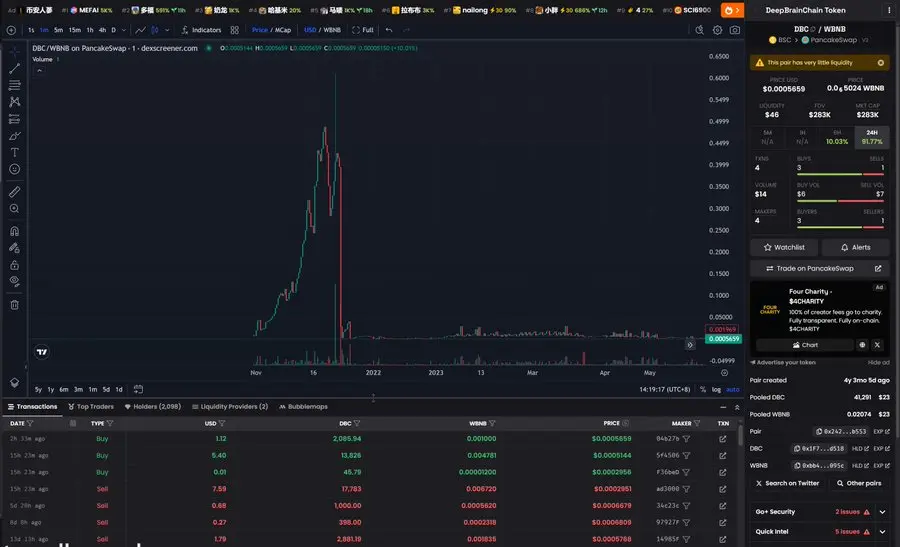Screen dimensions: 900x547
Task: Expand the Go+ Security section
Action: click(x=882, y=511)
